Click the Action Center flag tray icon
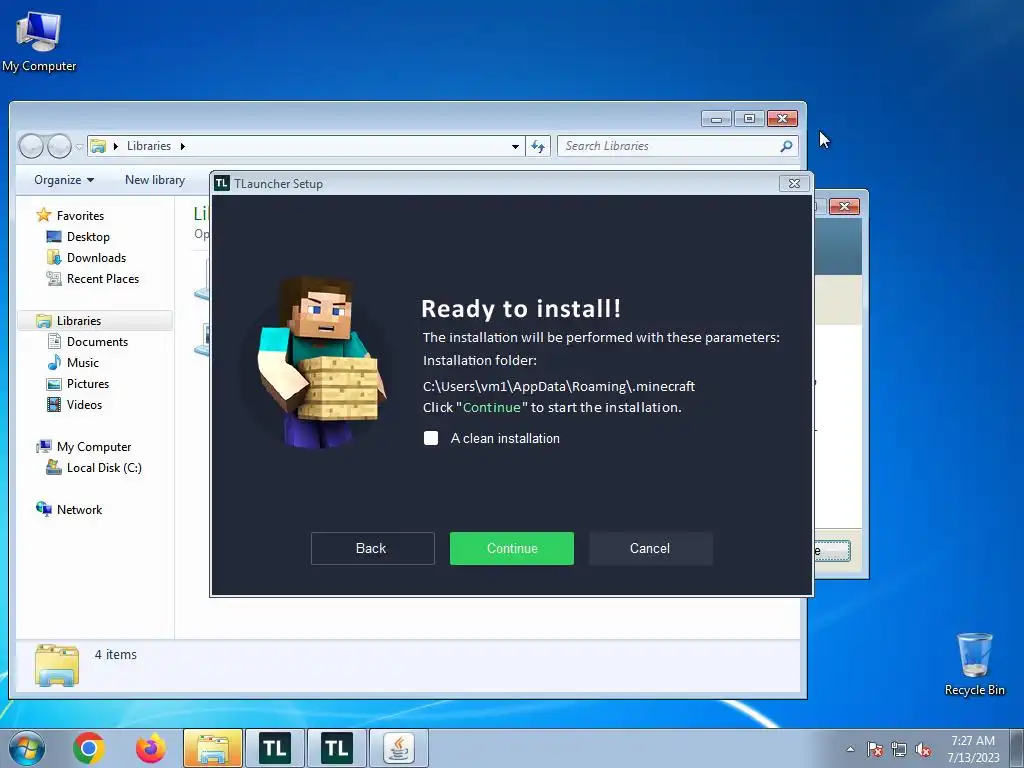The height and width of the screenshot is (768, 1024). pyautogui.click(x=875, y=749)
